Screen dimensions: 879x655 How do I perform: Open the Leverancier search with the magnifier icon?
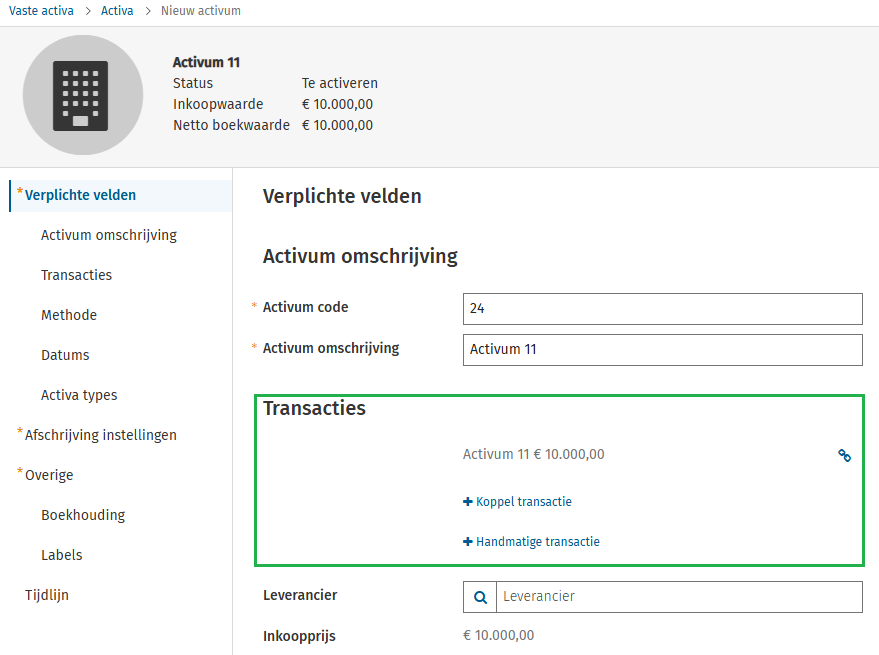479,596
